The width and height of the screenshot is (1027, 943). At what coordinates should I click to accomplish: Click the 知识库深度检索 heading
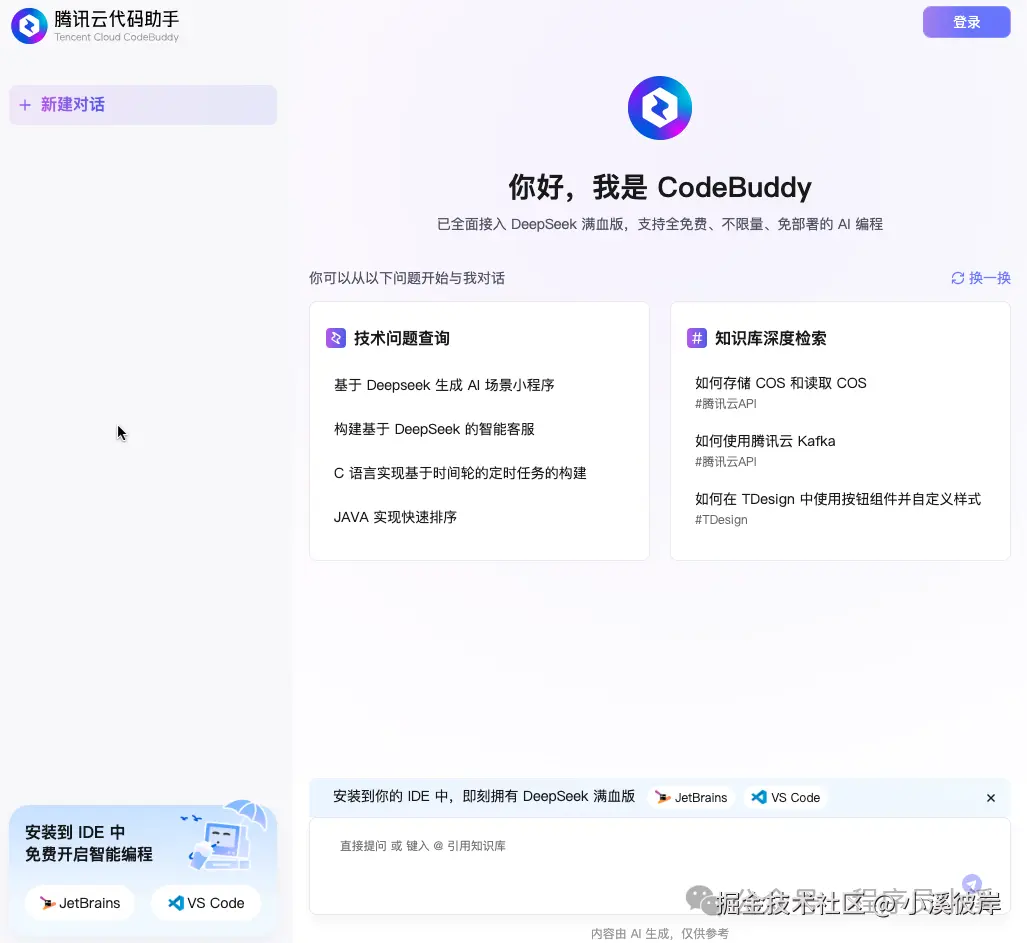pyautogui.click(x=770, y=339)
